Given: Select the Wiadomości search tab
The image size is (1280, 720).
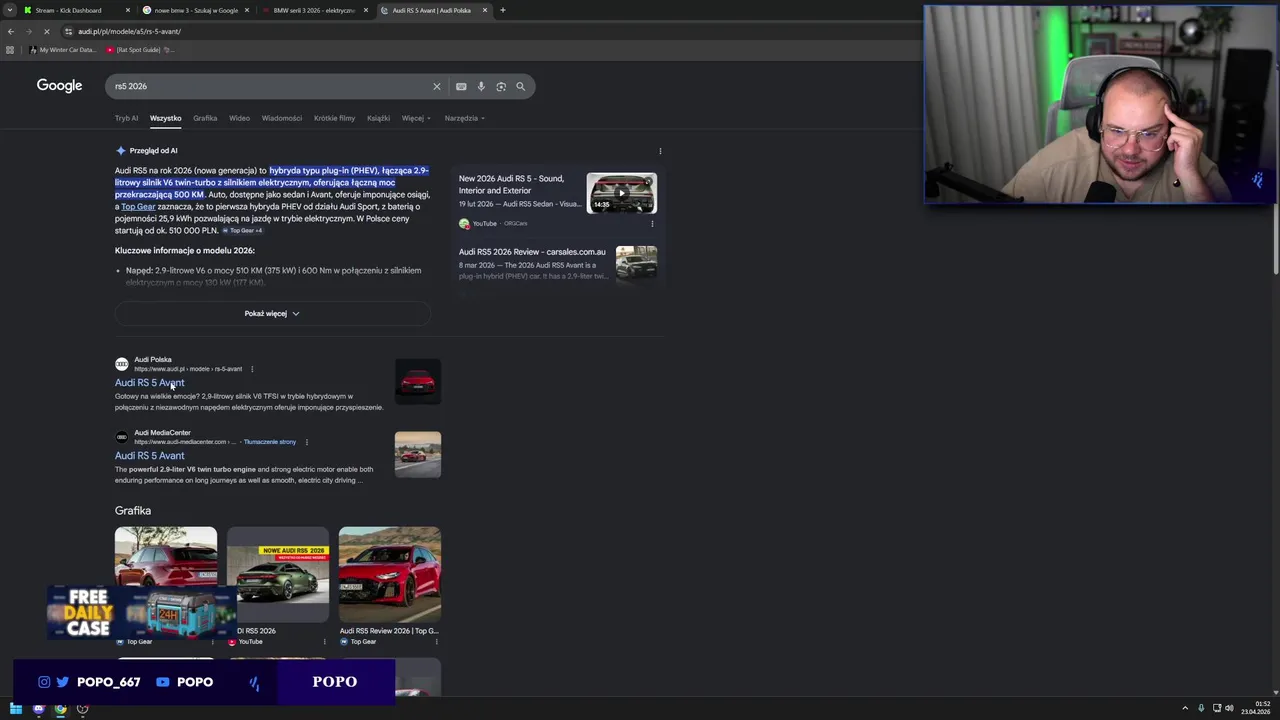Looking at the screenshot, I should coord(282,118).
